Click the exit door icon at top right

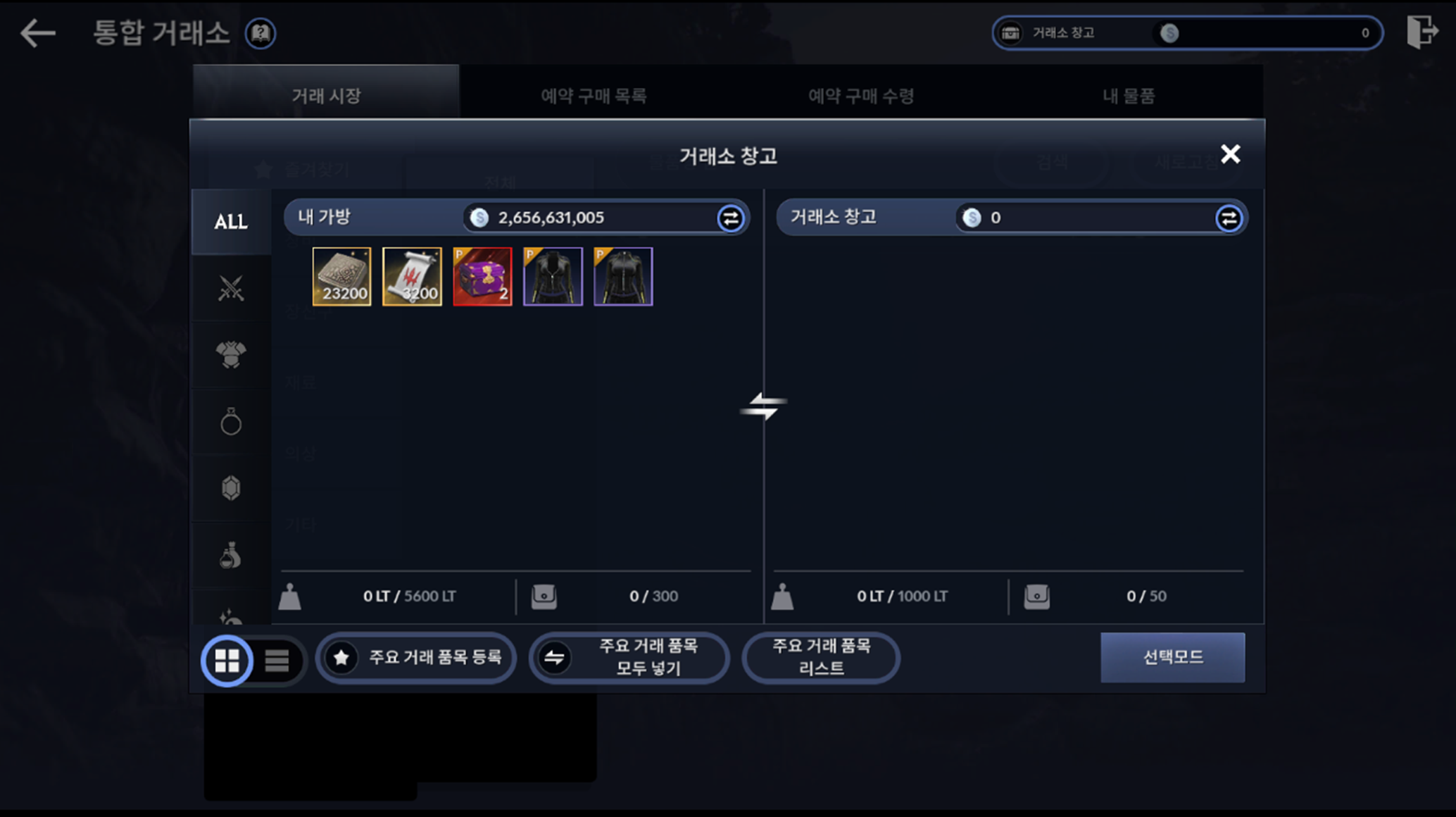pyautogui.click(x=1422, y=32)
